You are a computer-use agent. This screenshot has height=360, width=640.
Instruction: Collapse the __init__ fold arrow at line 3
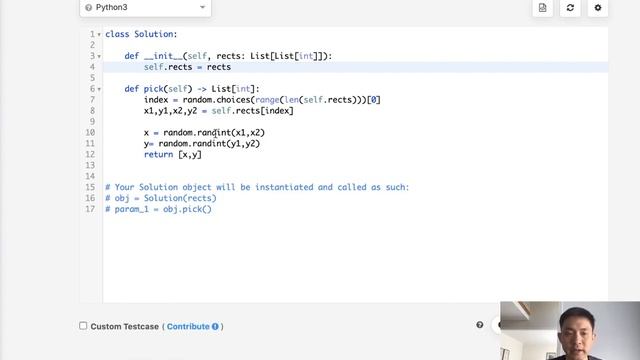99,56
